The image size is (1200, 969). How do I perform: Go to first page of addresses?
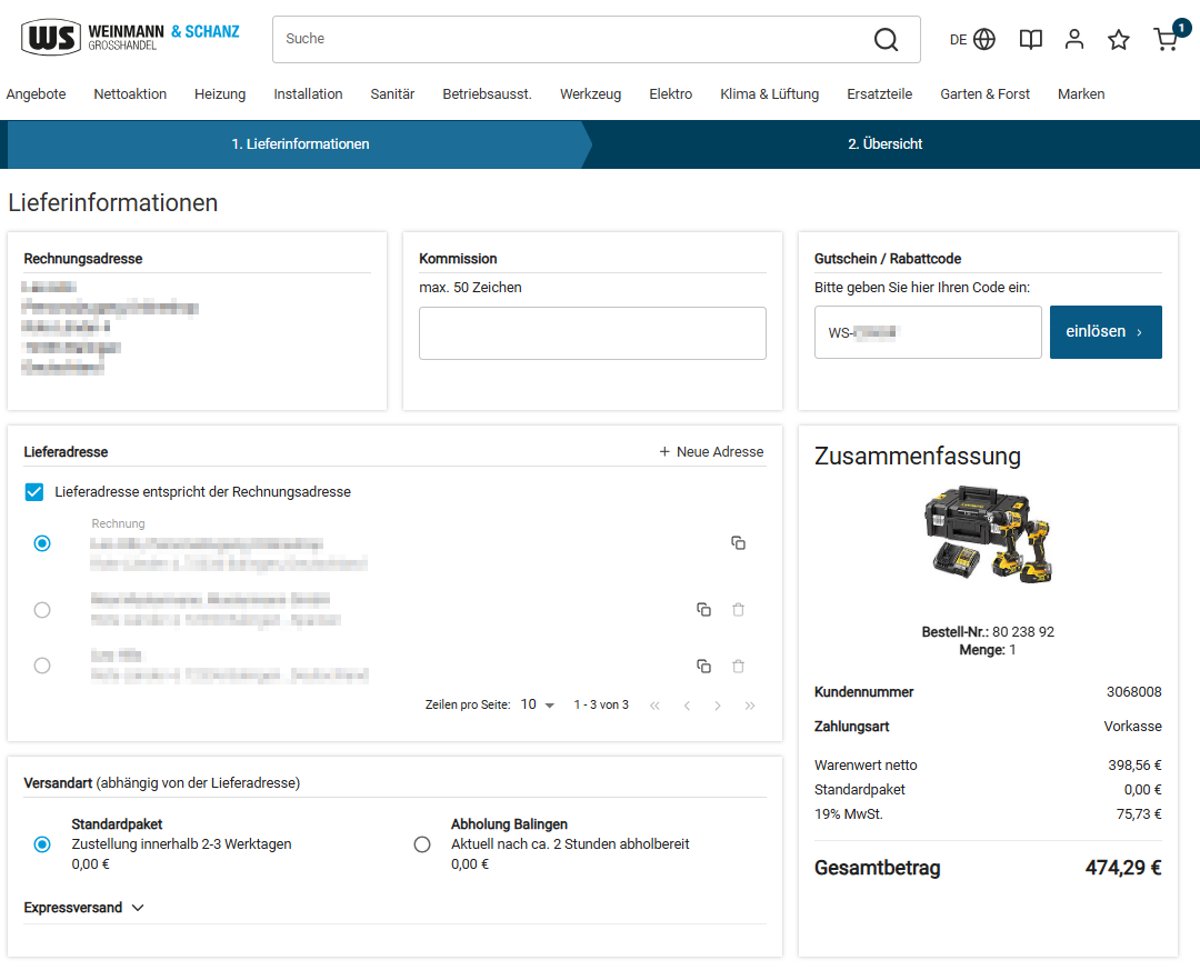pyautogui.click(x=655, y=705)
